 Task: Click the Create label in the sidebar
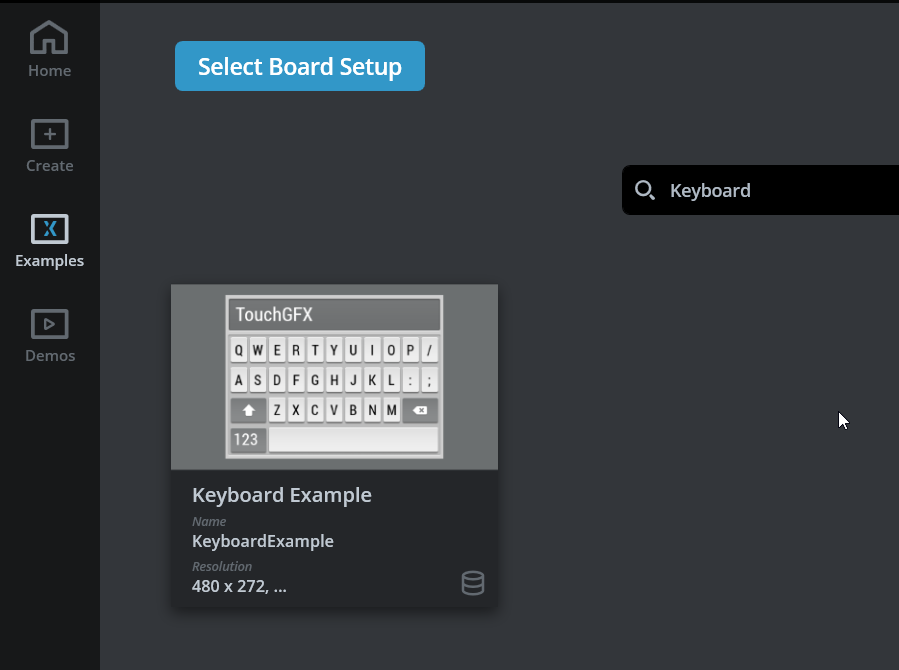click(x=49, y=165)
